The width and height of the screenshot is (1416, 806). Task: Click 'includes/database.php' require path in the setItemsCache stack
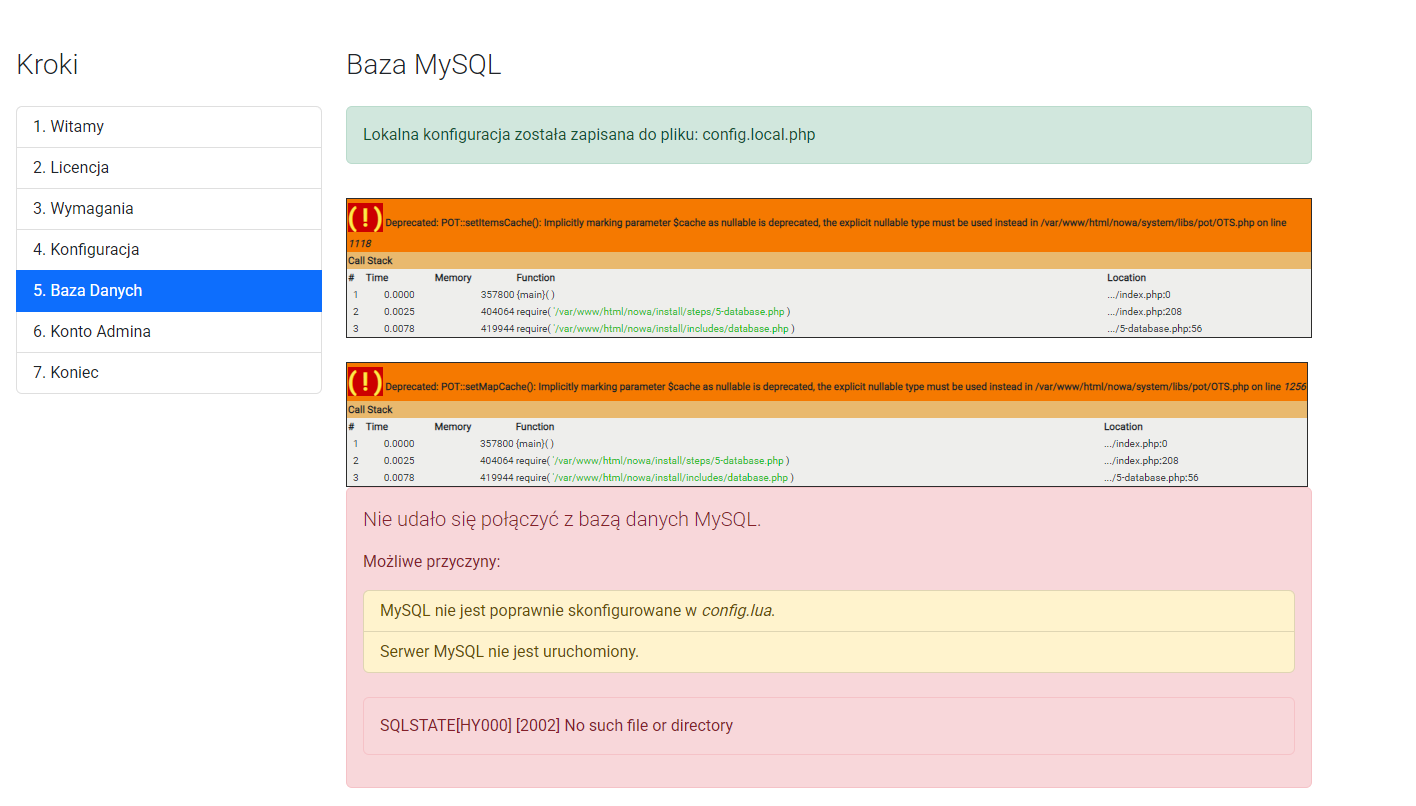[672, 329]
